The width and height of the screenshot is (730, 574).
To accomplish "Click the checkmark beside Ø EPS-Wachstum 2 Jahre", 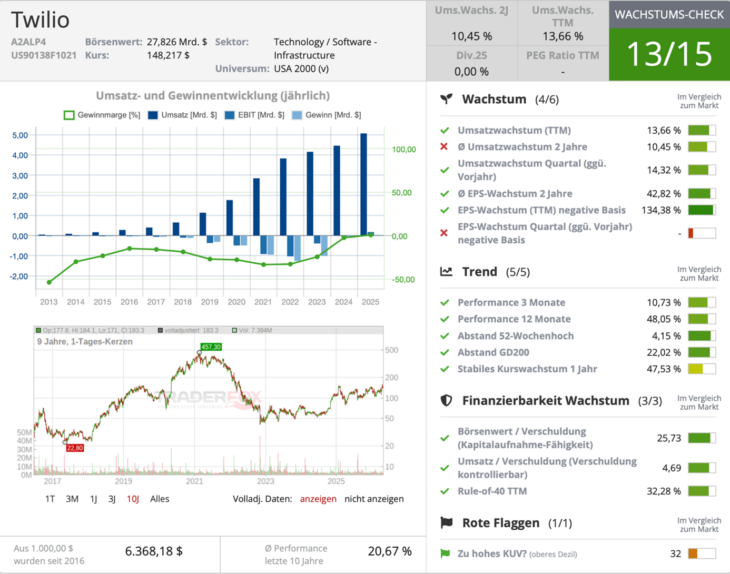I will pyautogui.click(x=445, y=194).
